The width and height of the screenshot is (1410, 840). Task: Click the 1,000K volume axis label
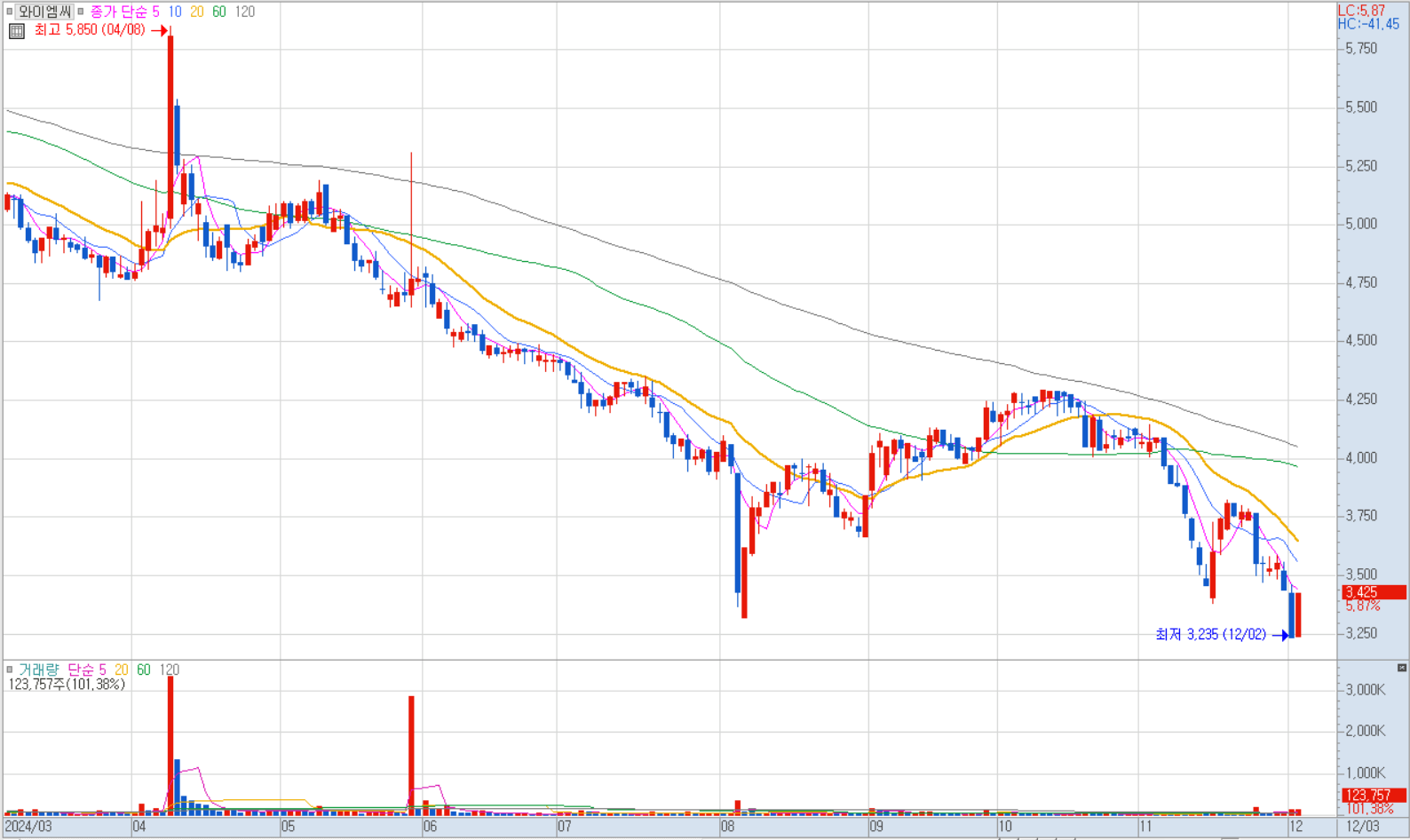1365,773
